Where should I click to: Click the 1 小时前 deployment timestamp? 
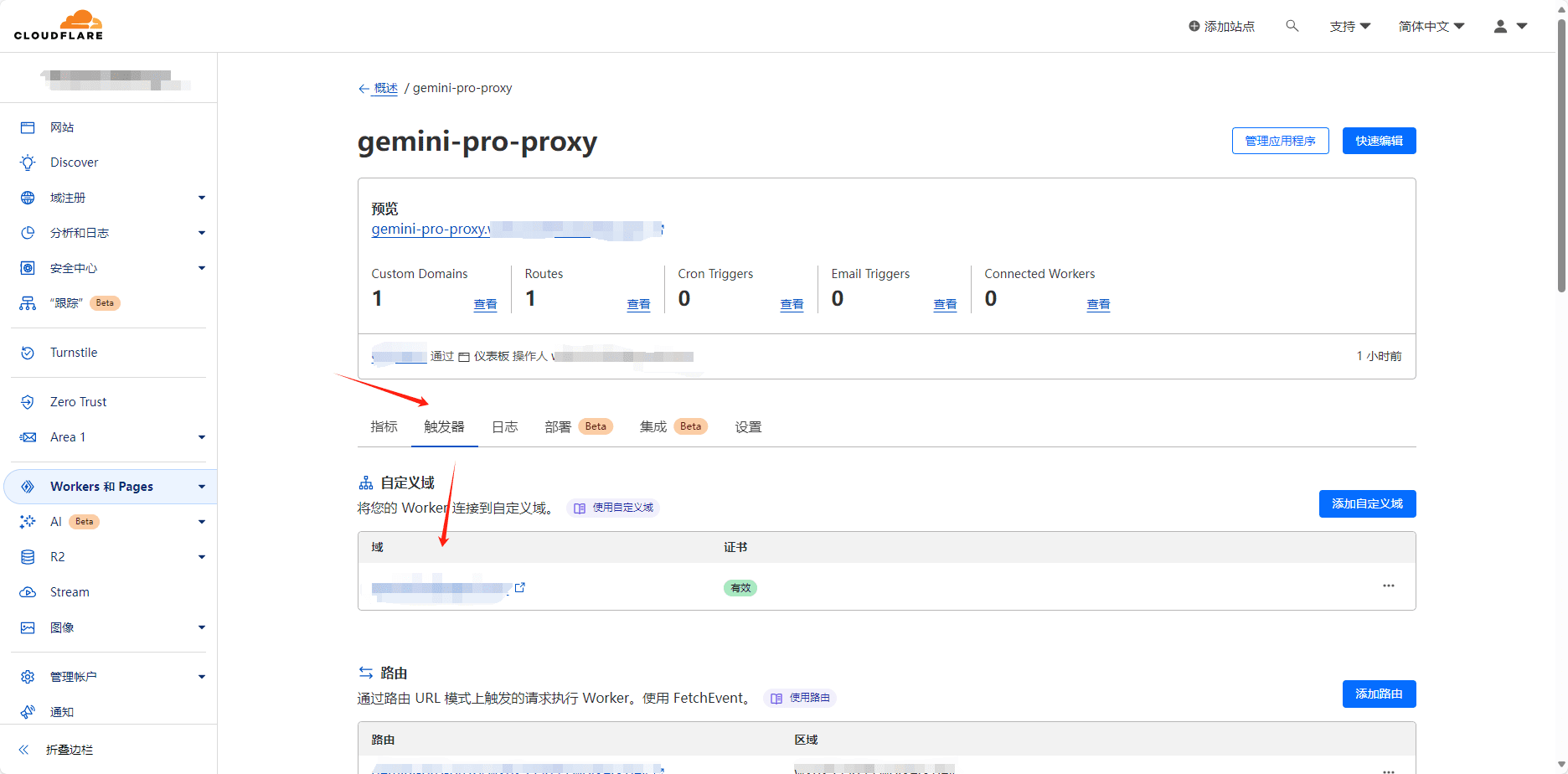[x=1379, y=356]
